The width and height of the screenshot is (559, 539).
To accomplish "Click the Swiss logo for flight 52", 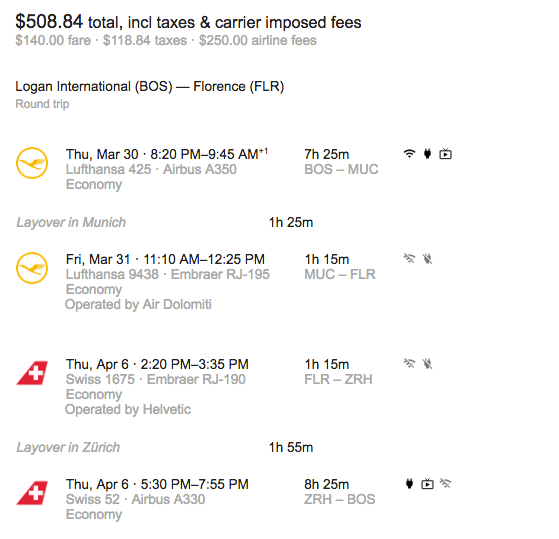I will [x=32, y=493].
